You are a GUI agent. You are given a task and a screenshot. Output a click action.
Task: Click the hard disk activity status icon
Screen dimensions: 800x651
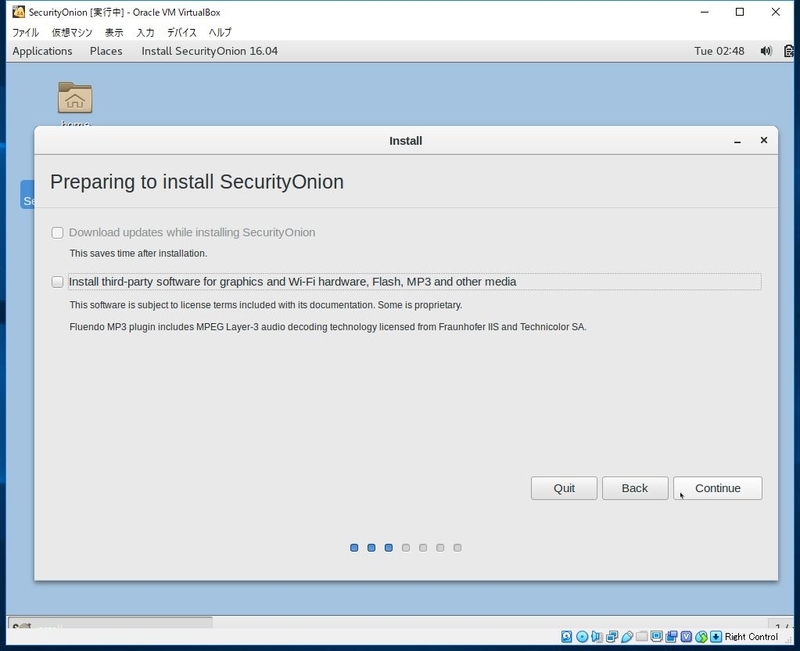tap(566, 637)
